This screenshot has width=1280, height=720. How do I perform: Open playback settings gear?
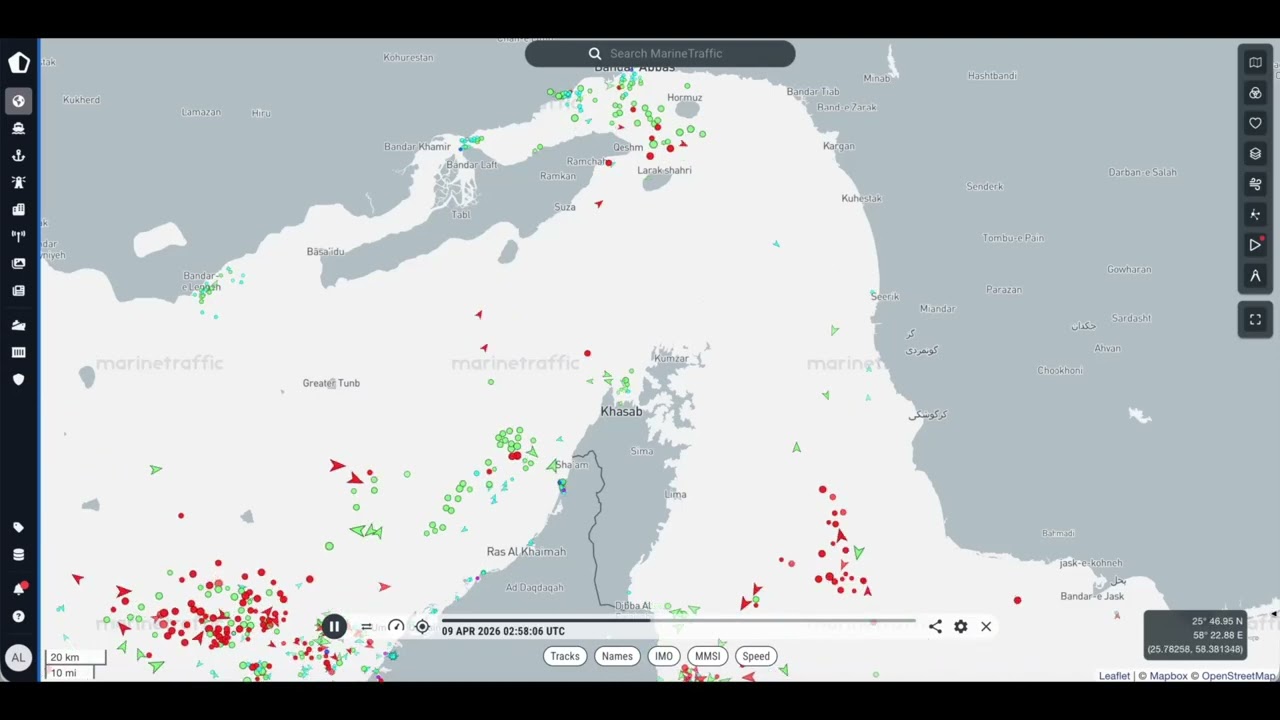(x=961, y=627)
